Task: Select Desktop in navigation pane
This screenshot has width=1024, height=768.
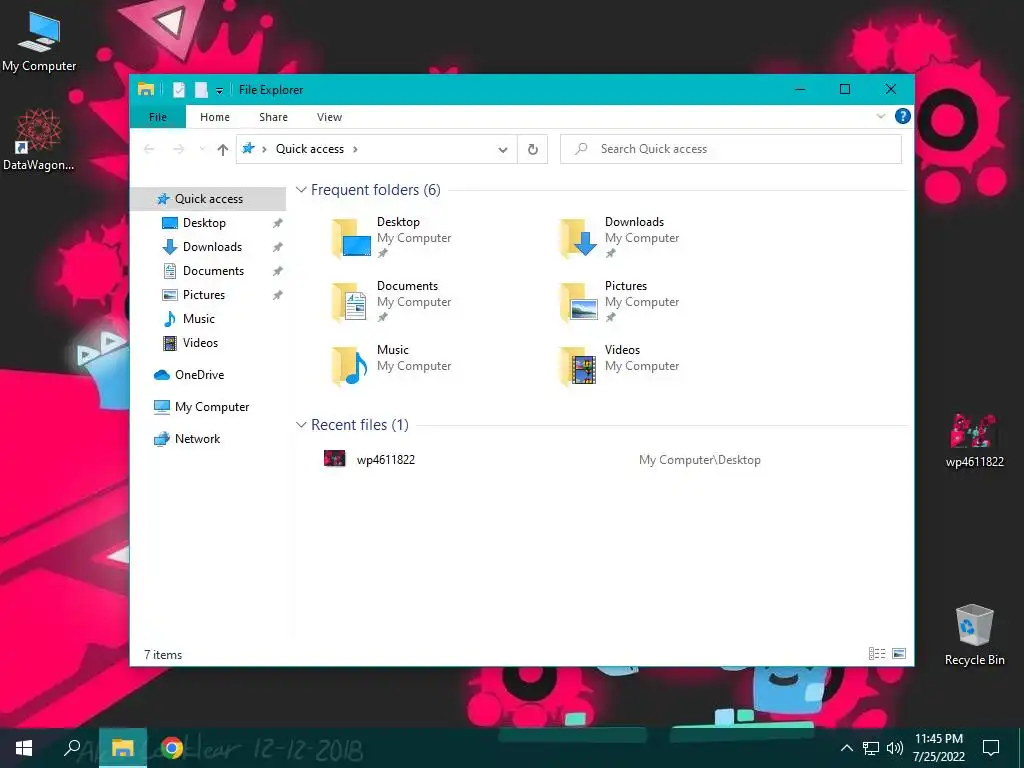Action: [204, 223]
